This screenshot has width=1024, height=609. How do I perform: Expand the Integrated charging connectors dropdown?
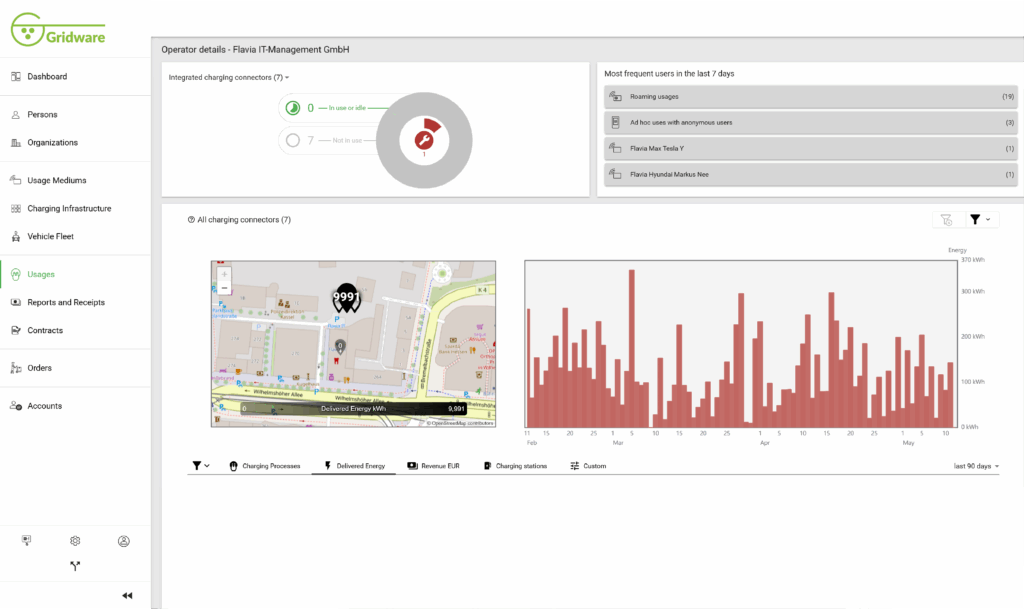229,77
